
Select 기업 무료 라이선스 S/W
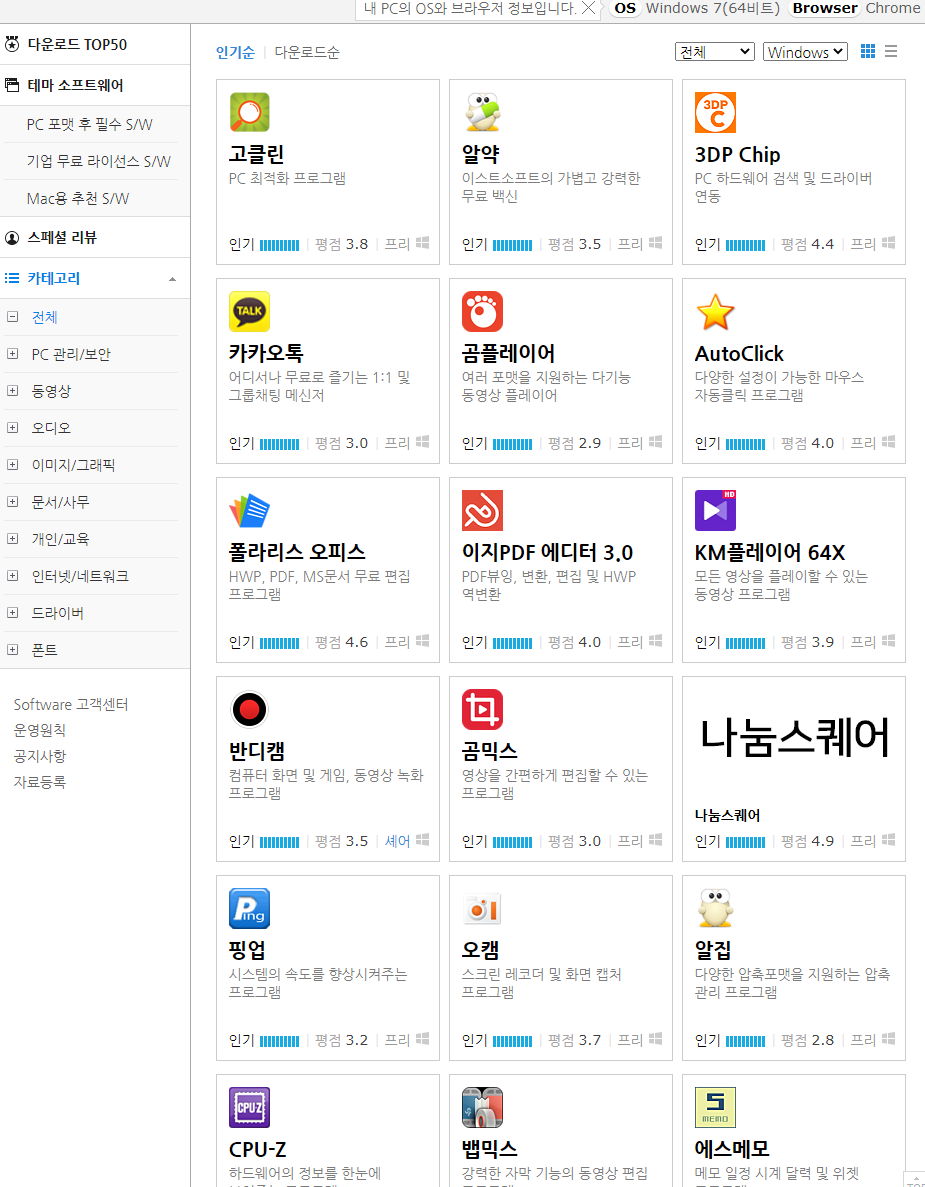[x=98, y=161]
